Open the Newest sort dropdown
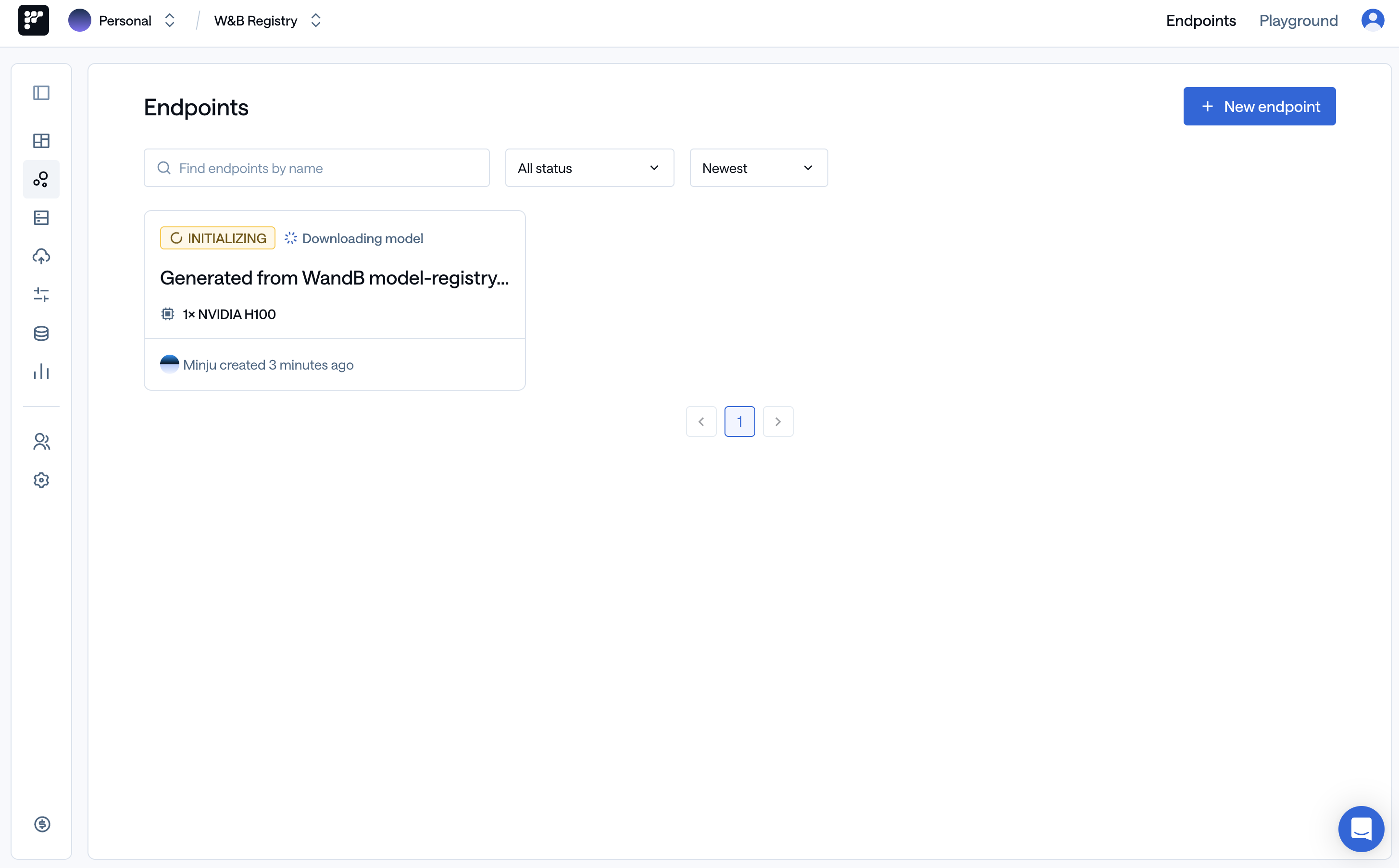Screen dimensions: 1399x868 (758, 168)
